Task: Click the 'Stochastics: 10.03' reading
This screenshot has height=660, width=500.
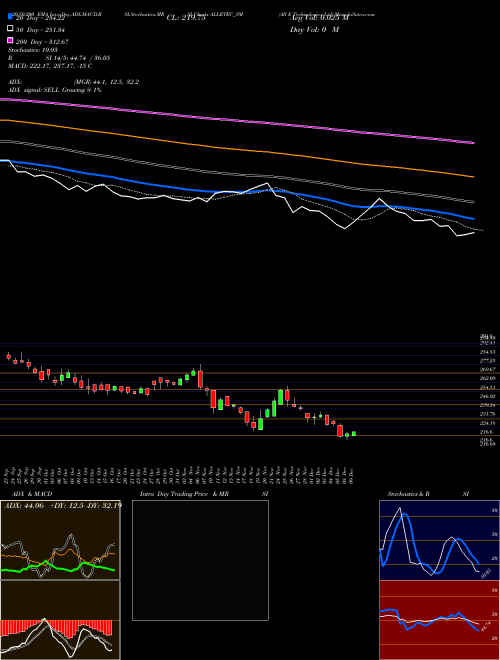Action: pos(33,50)
